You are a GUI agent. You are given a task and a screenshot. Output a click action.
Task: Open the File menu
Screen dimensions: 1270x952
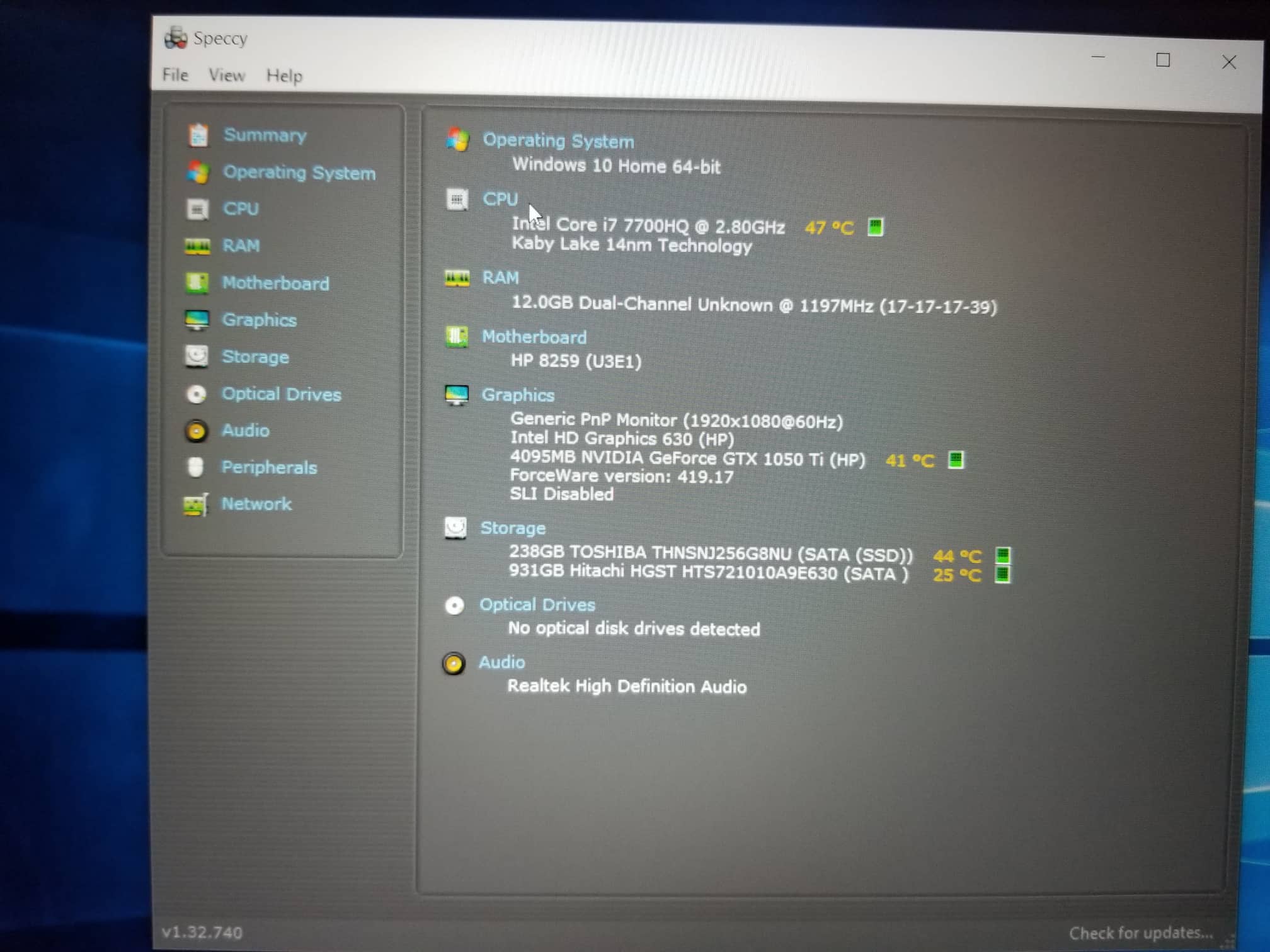[x=175, y=75]
